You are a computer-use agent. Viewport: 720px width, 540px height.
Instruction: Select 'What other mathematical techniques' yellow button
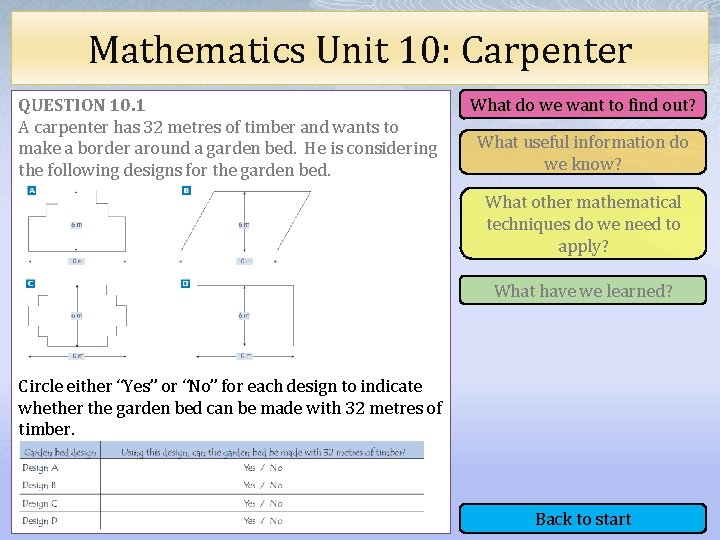583,224
